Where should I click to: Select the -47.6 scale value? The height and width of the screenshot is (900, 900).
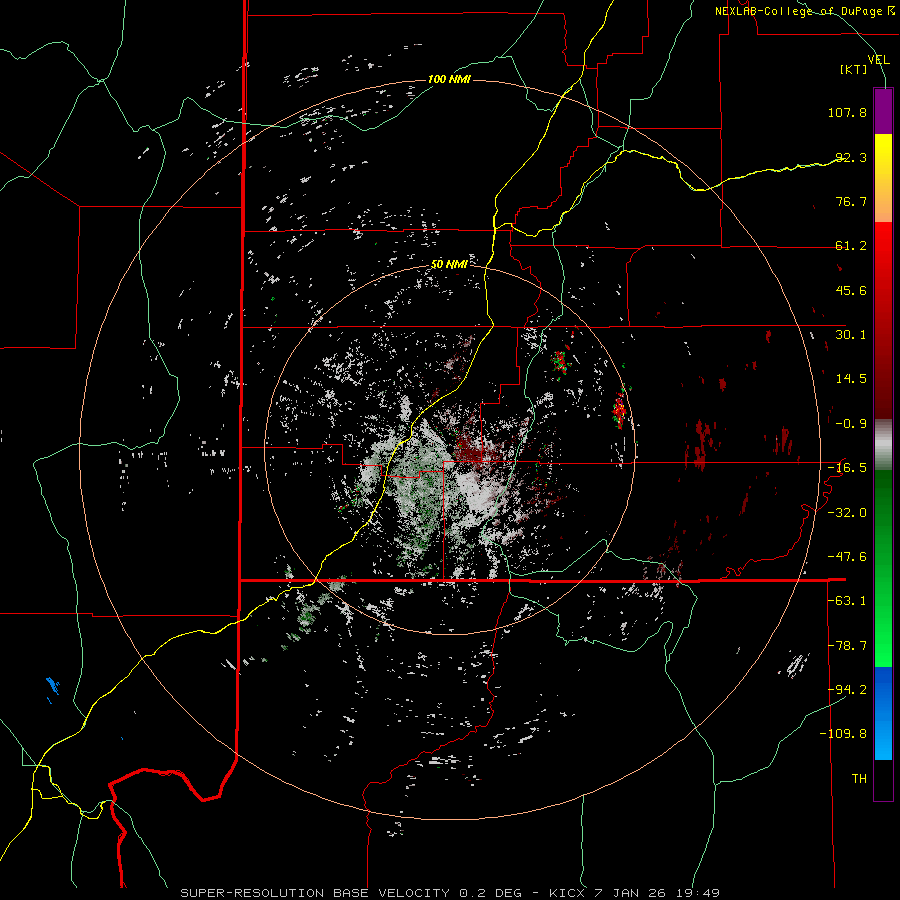[x=847, y=557]
